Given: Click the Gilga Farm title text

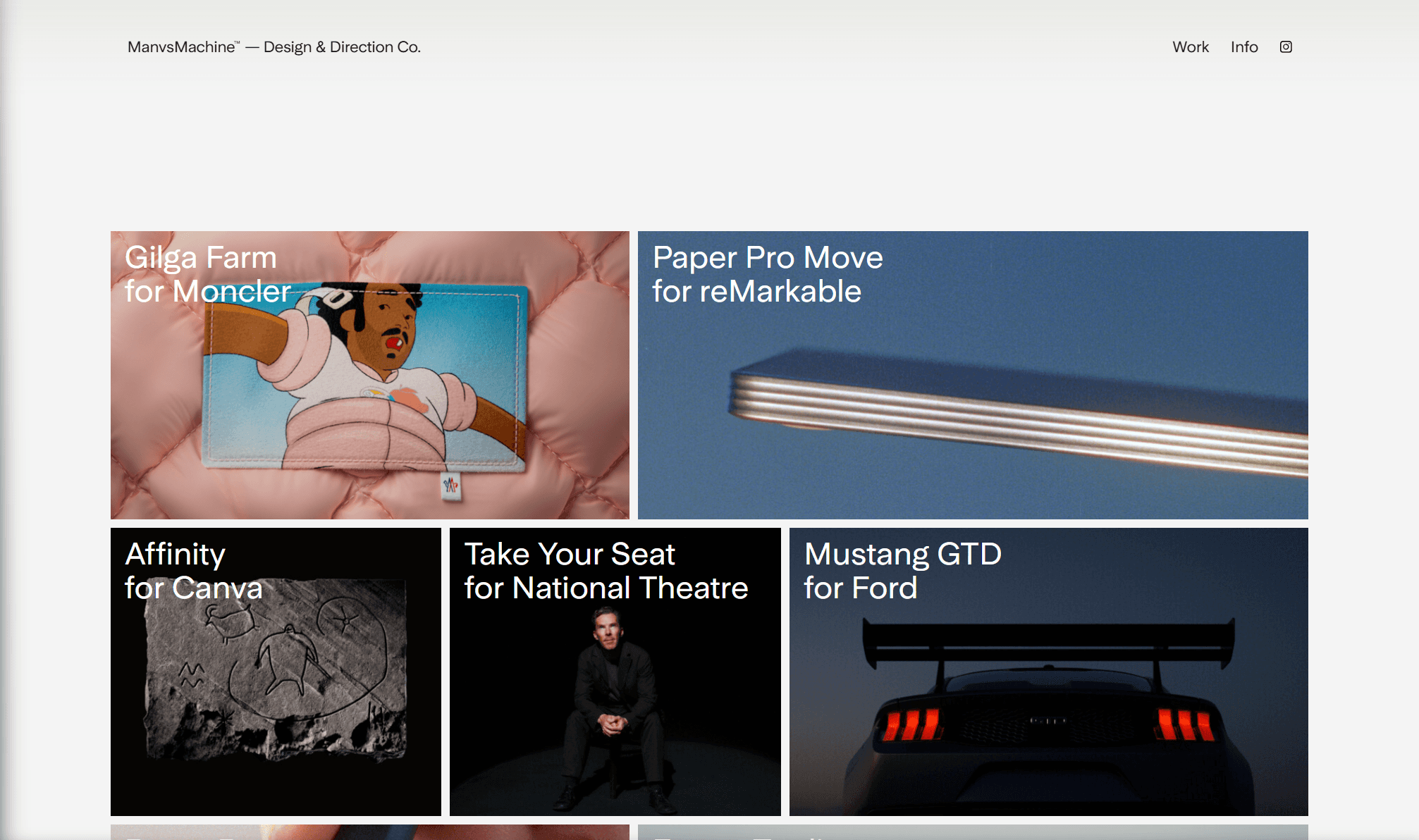Looking at the screenshot, I should point(201,258).
